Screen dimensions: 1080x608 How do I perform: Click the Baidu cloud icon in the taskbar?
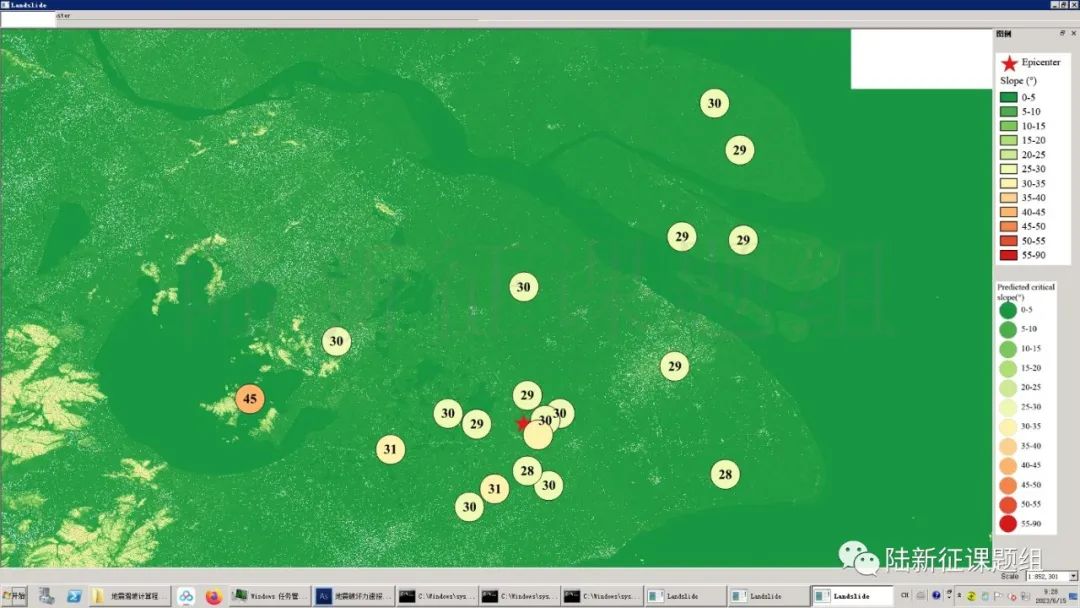[x=186, y=596]
